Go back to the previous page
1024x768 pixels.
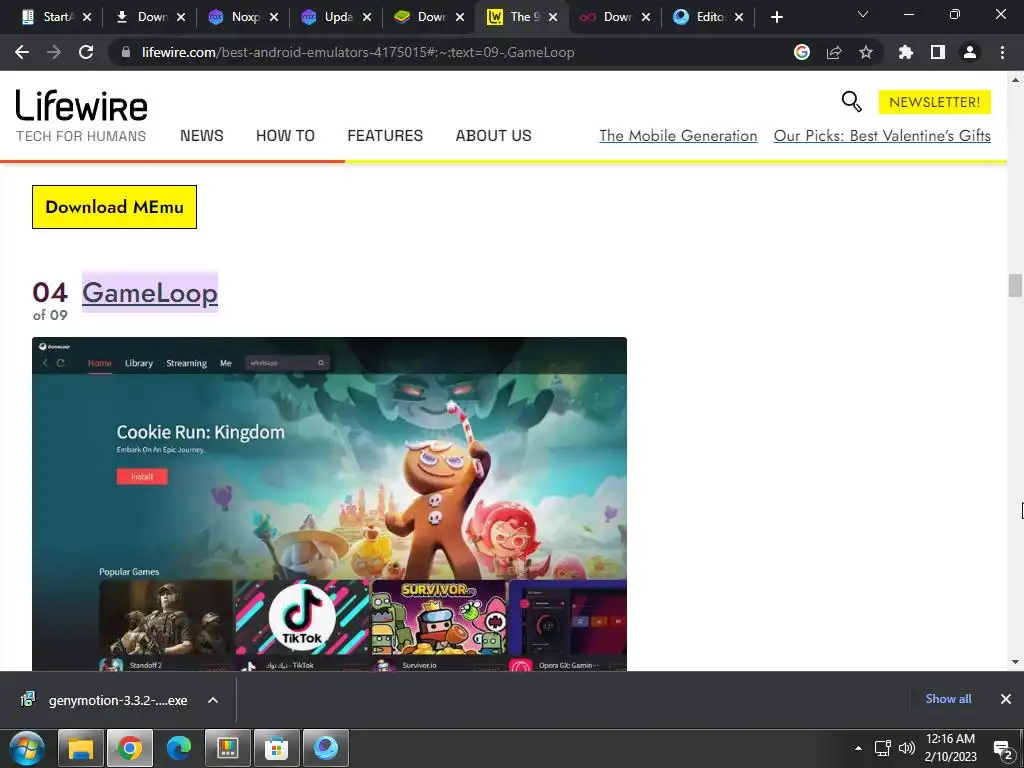[22, 52]
